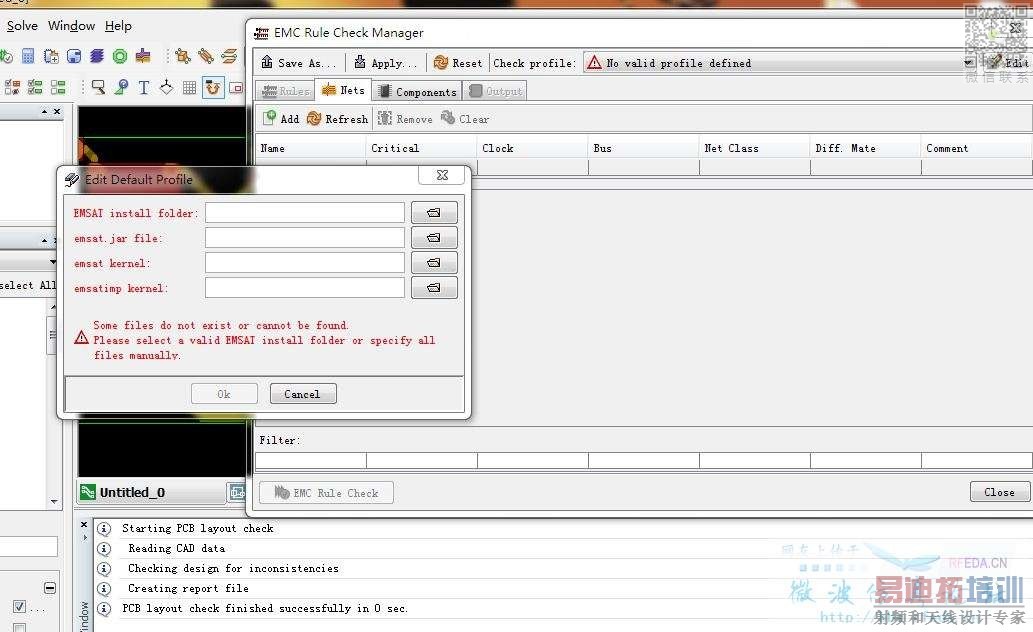Click the measure distance pin tool
This screenshot has height=632, width=1033.
121,87
